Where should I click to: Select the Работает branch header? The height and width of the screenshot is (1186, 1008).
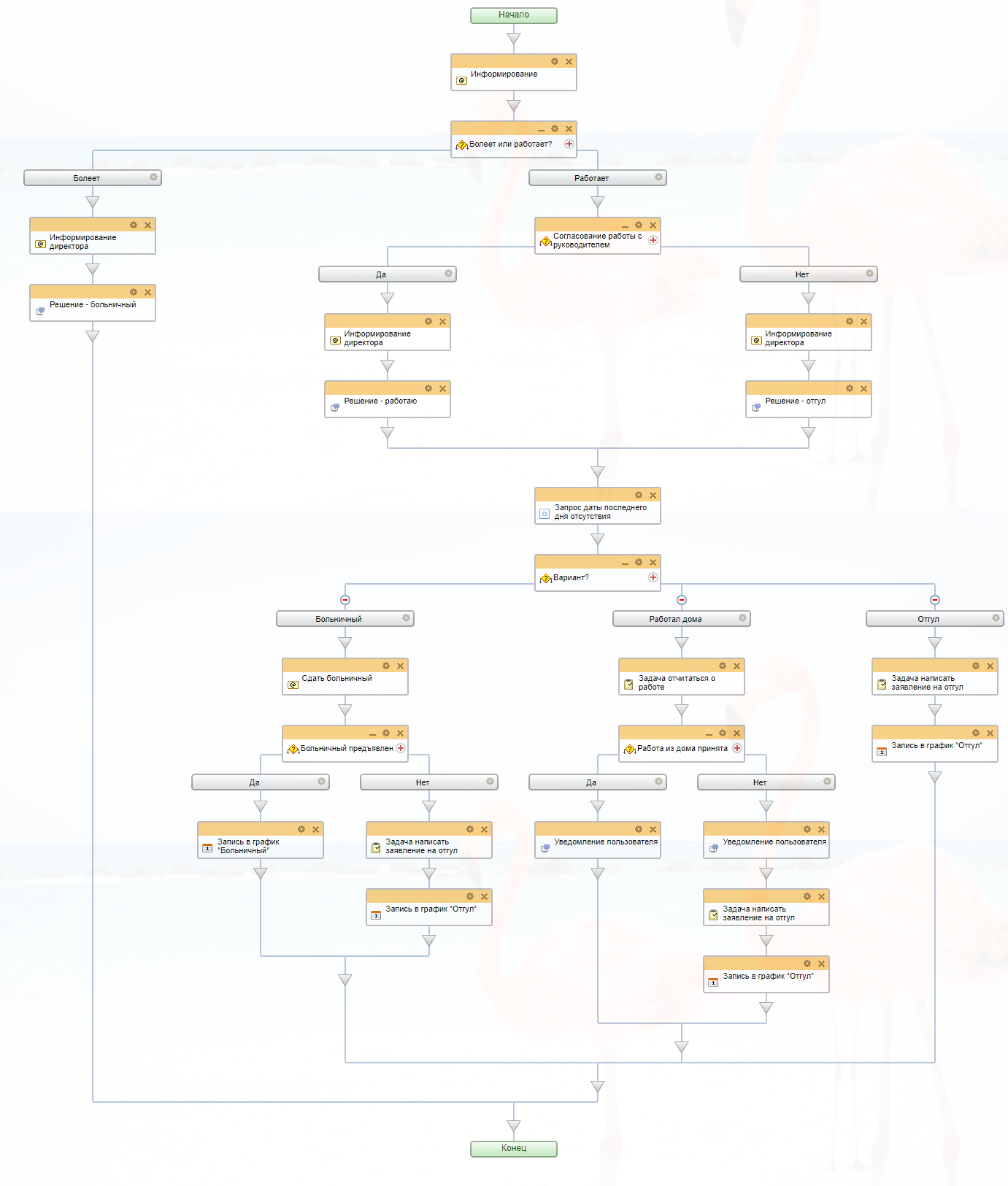coord(591,178)
